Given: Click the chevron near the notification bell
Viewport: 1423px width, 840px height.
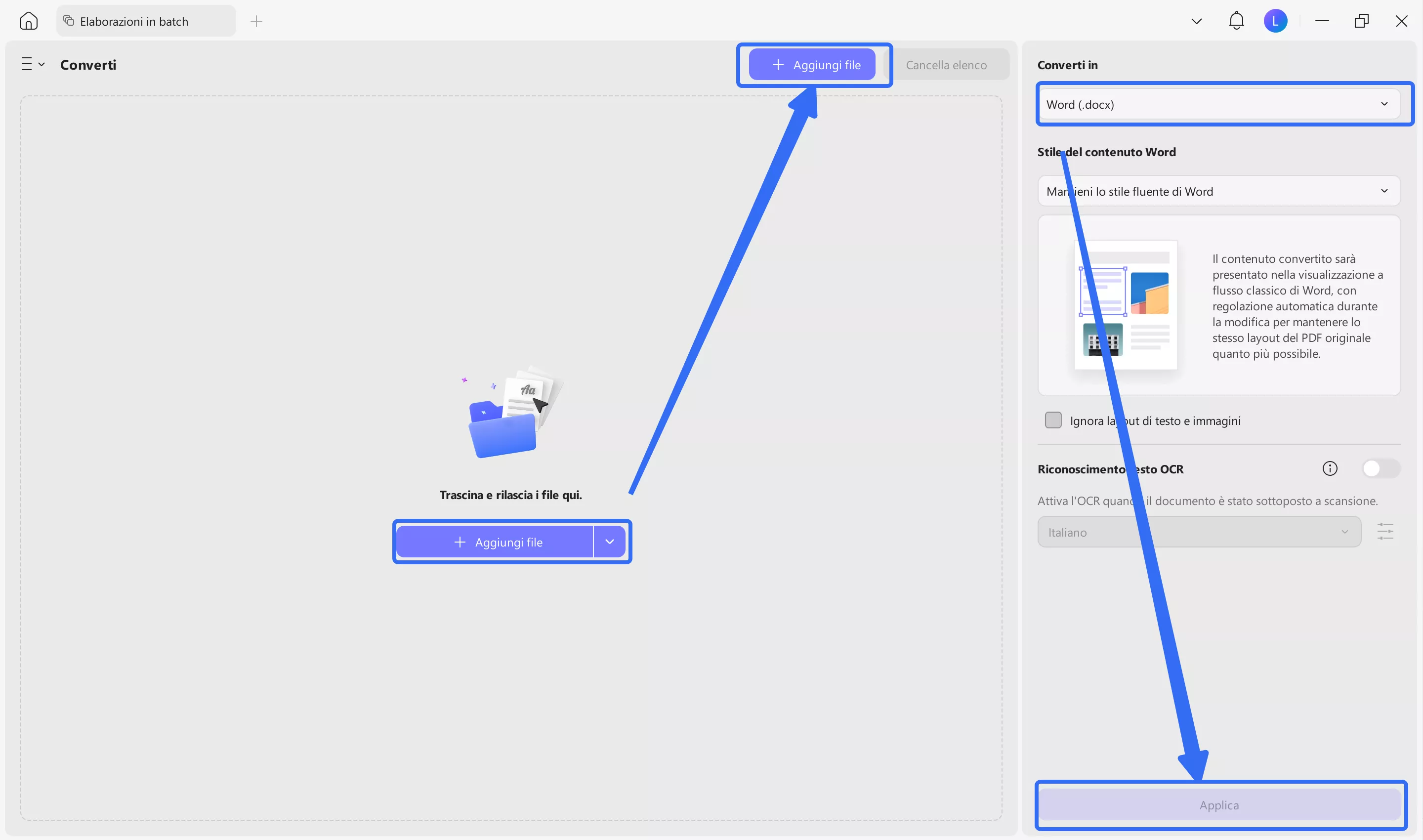Looking at the screenshot, I should coord(1196,22).
